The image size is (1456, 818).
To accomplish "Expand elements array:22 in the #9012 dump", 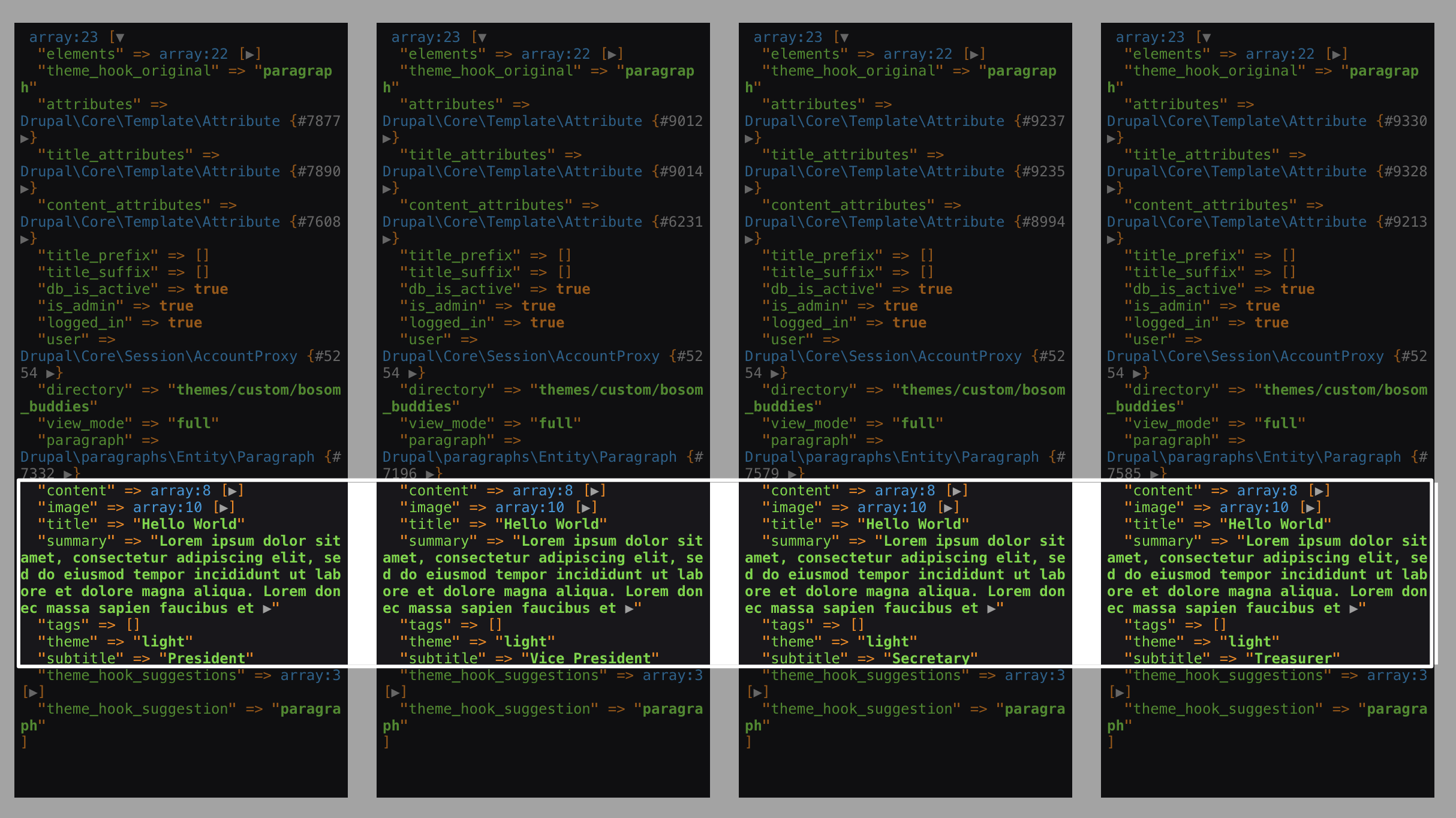I will pos(612,54).
